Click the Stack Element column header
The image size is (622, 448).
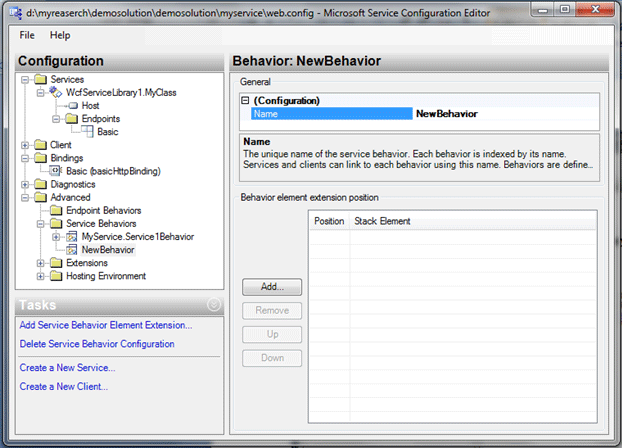pyautogui.click(x=472, y=221)
